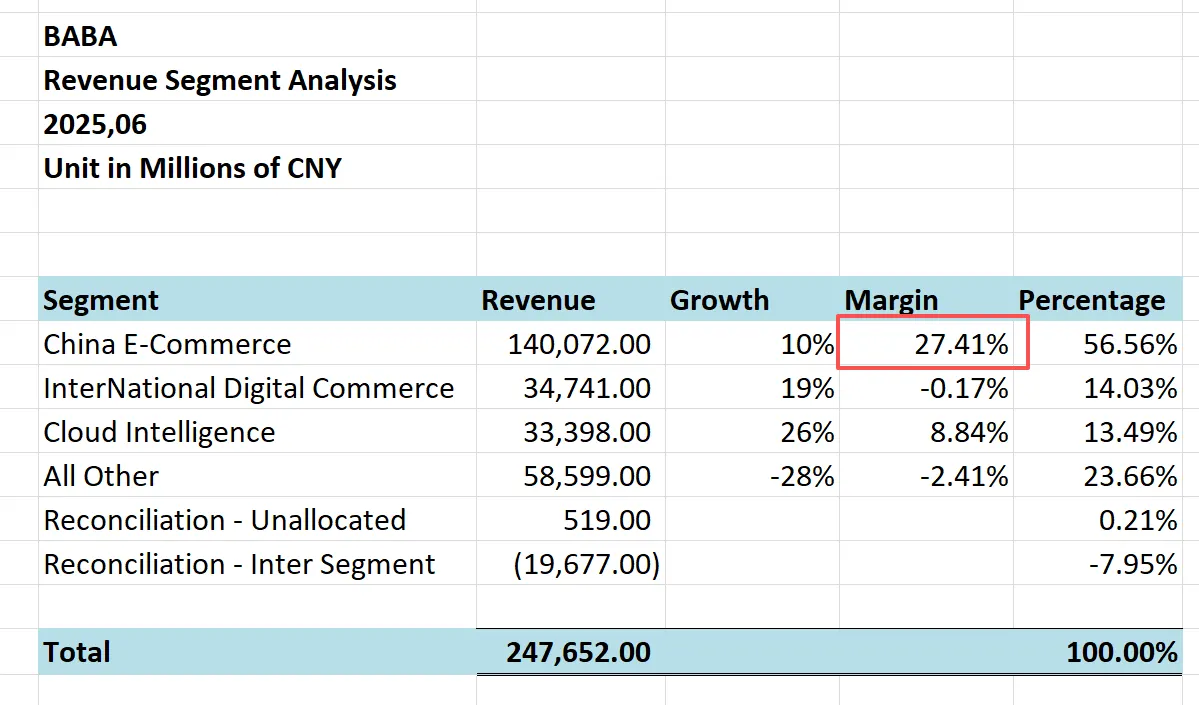Select the Percentage column header cell
This screenshot has height=705, width=1199.
coord(1091,300)
